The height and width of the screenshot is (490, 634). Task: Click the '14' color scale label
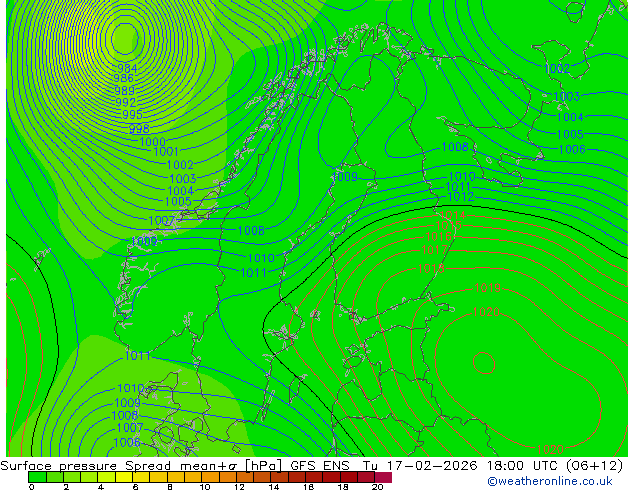(274, 487)
